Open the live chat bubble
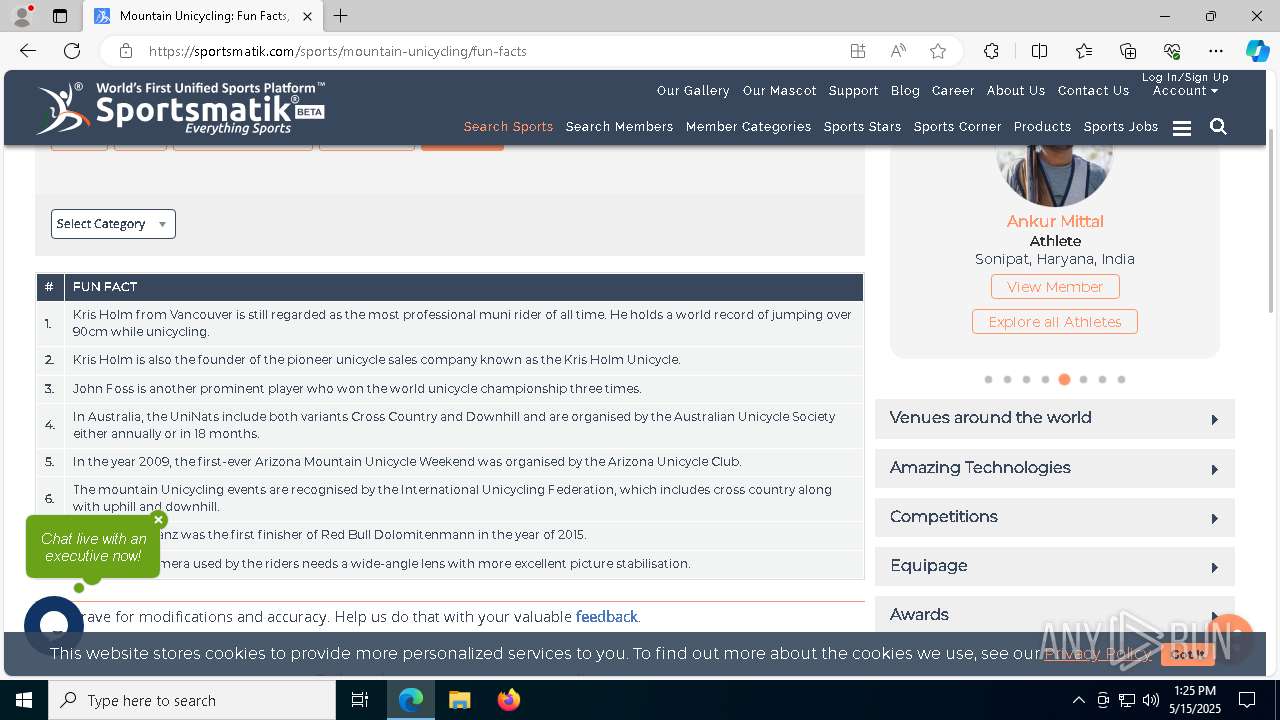Image resolution: width=1280 pixels, height=720 pixels. (54, 626)
